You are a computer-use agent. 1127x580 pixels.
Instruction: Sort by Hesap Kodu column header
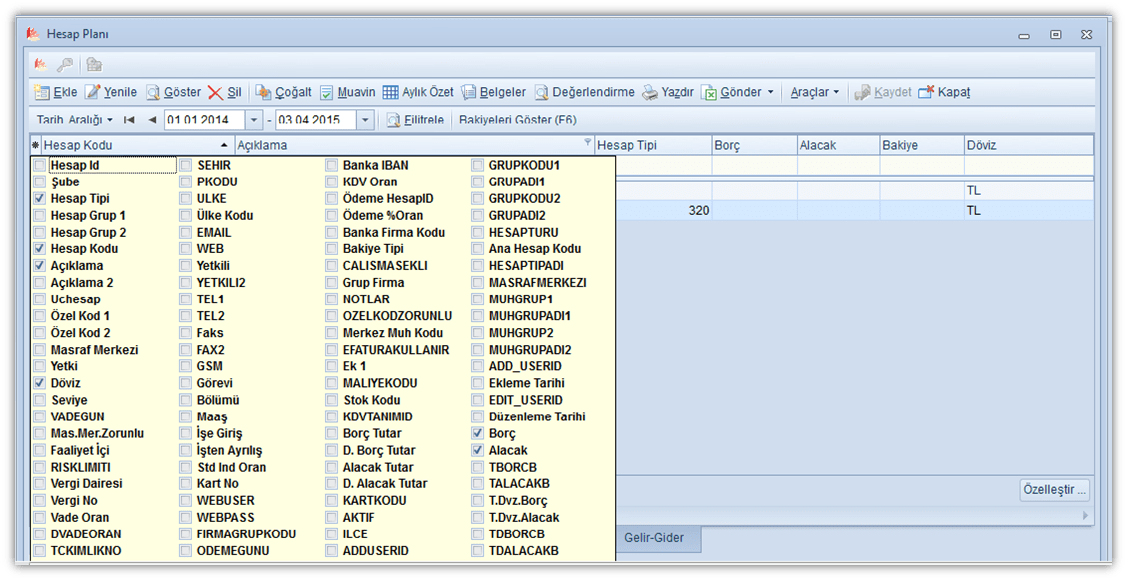click(x=137, y=145)
